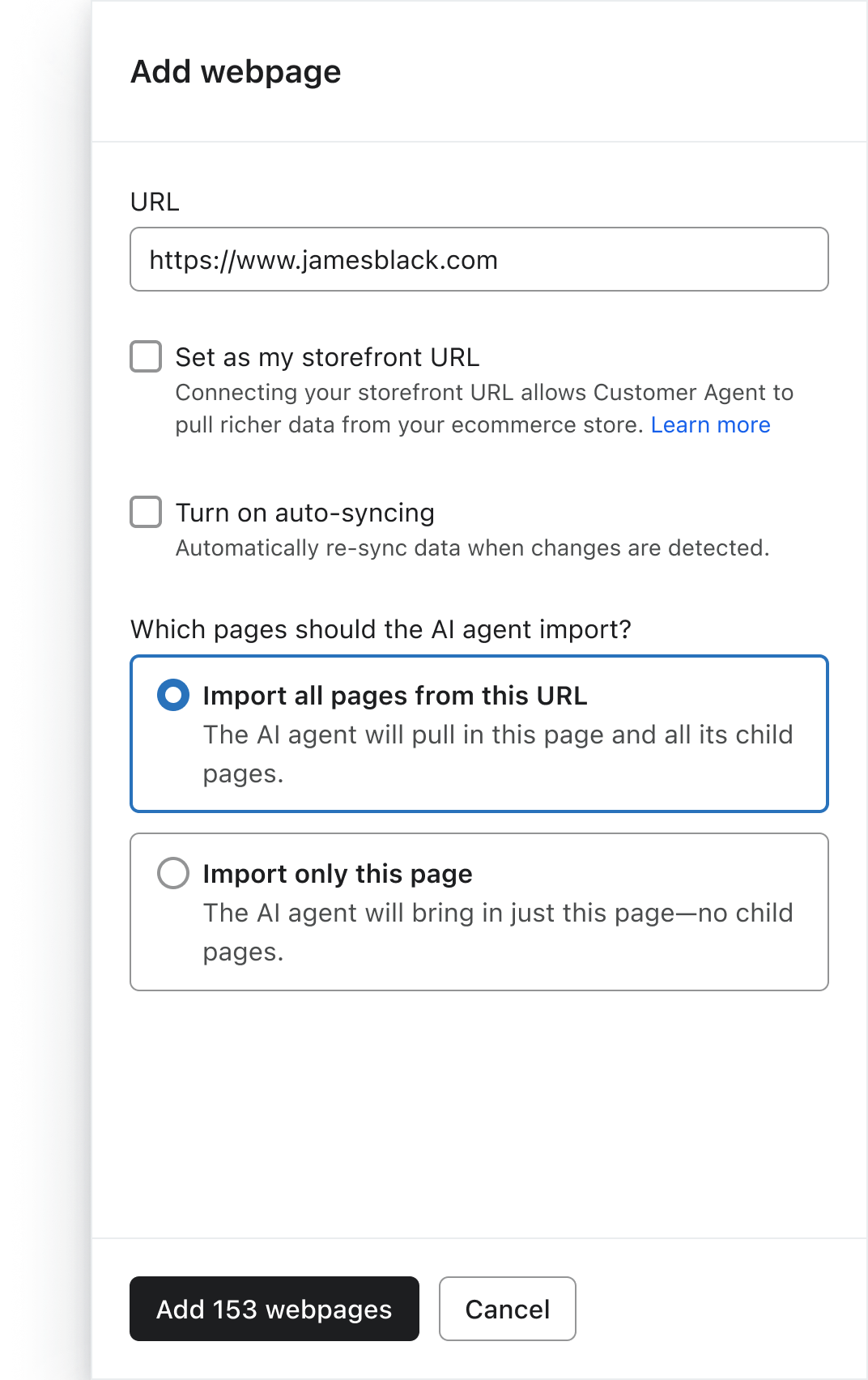Screen dimensions: 868x1380
Task: Select the Import all pages radio button
Action: click(173, 695)
